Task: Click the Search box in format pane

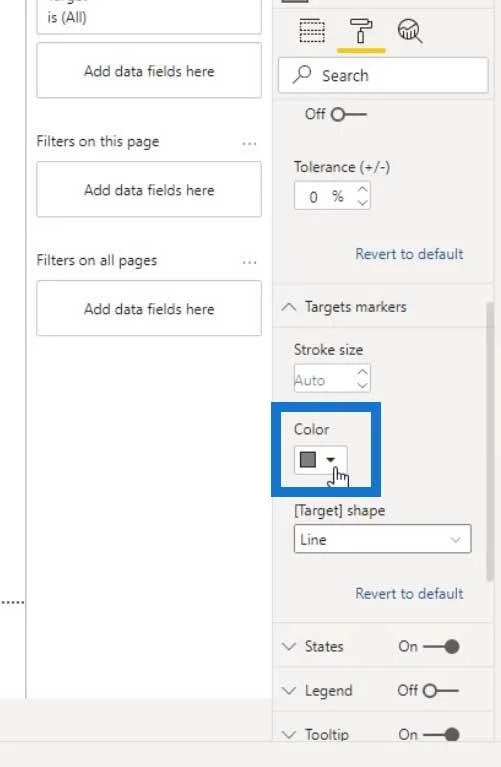Action: tap(383, 75)
